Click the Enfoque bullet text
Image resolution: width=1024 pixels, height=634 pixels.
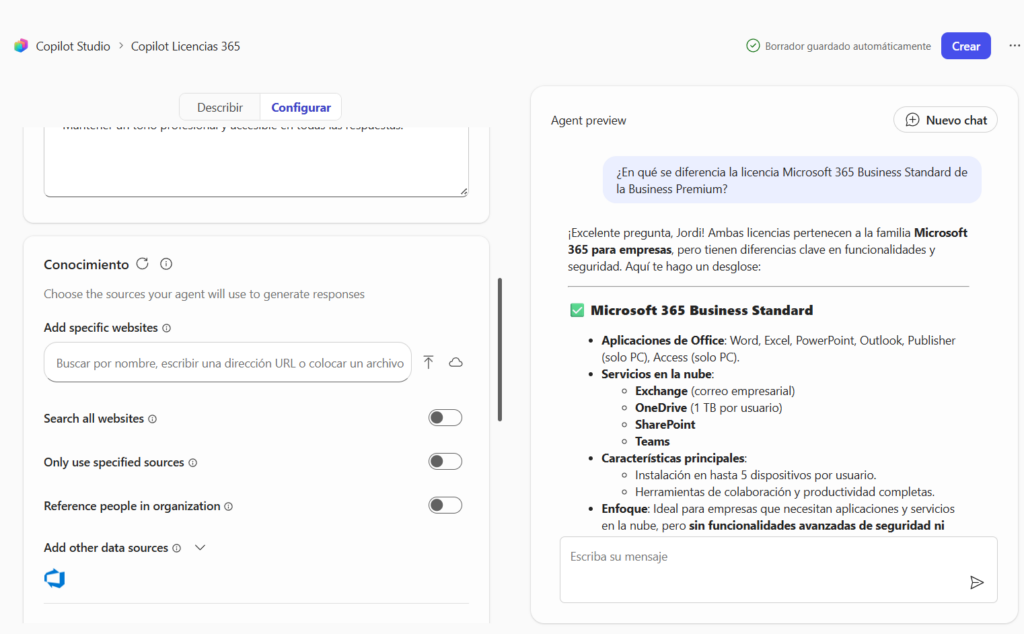coord(778,517)
